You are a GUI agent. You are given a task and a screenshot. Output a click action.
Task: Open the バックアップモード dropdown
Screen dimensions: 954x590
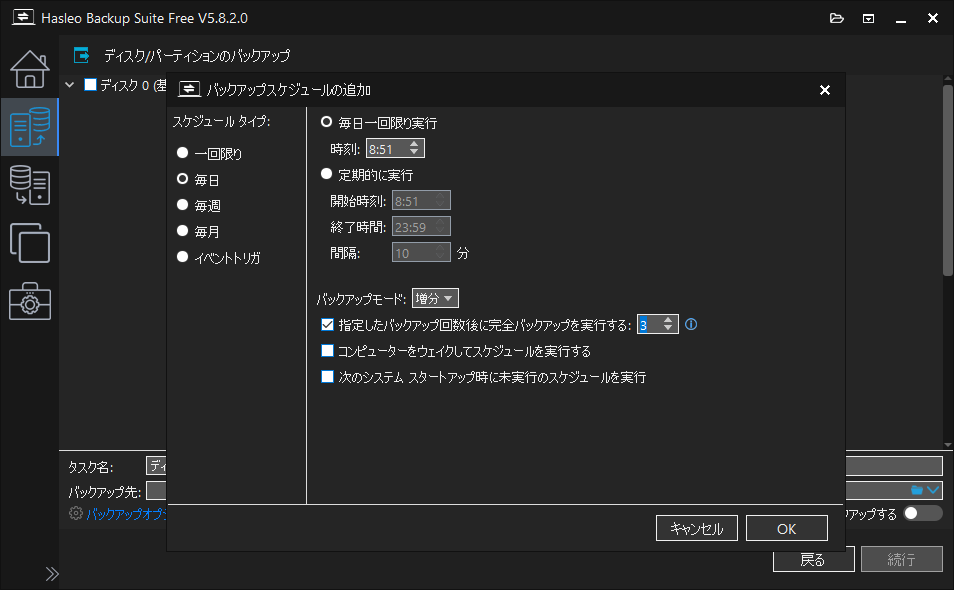[435, 299]
